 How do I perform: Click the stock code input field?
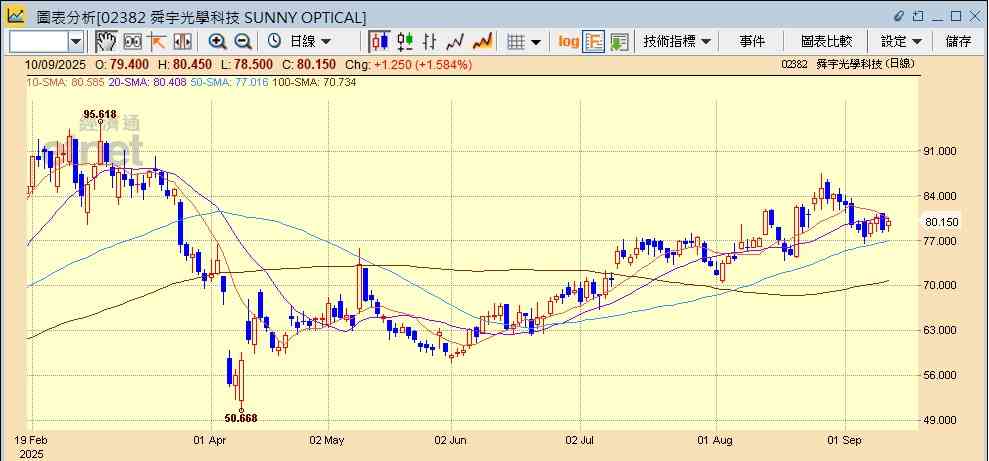click(x=38, y=42)
